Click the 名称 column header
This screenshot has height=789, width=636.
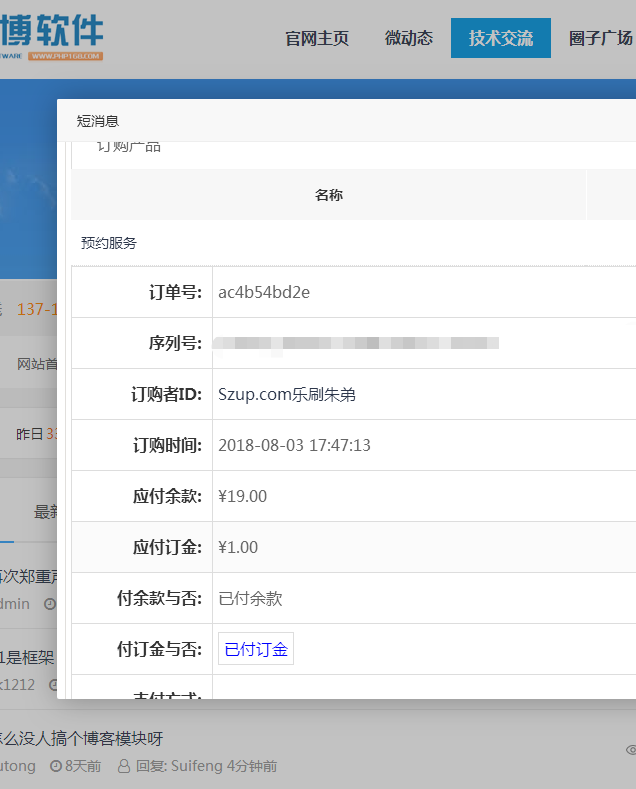[x=328, y=195]
